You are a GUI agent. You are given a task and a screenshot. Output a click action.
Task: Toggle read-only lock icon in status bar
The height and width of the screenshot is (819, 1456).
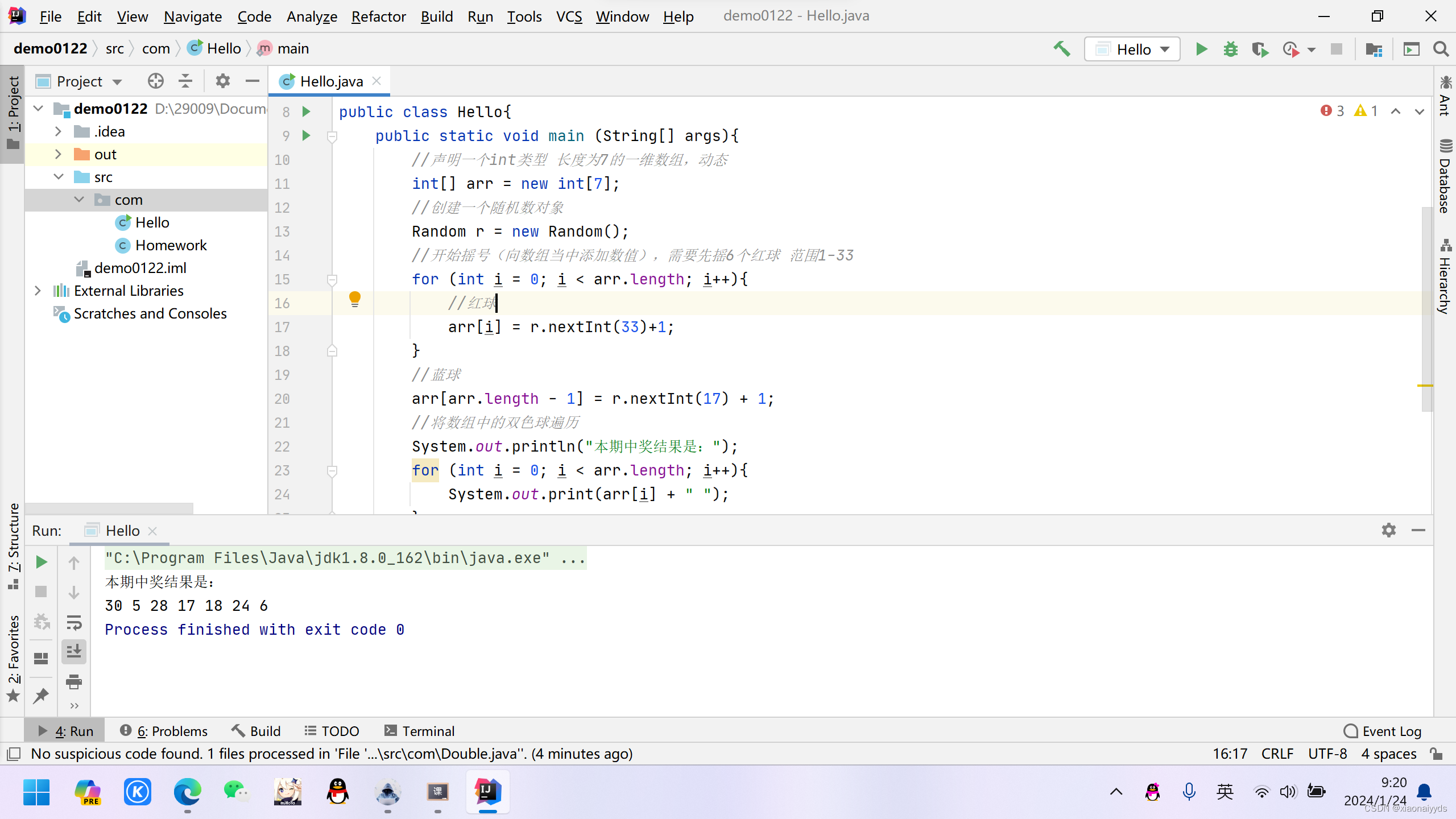point(1437,754)
